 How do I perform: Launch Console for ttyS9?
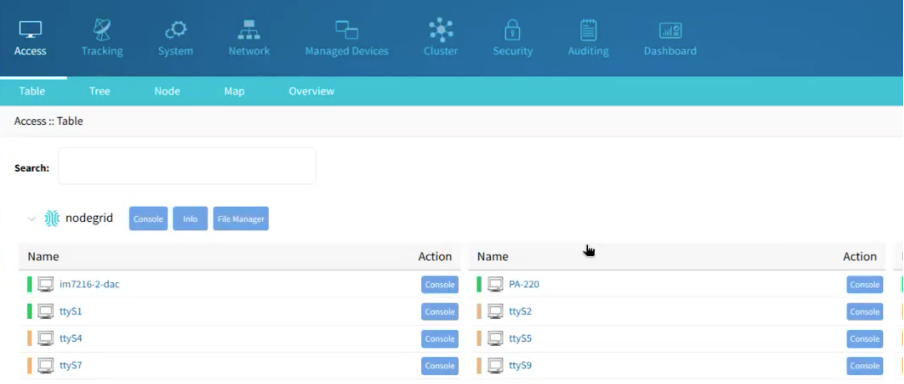864,366
